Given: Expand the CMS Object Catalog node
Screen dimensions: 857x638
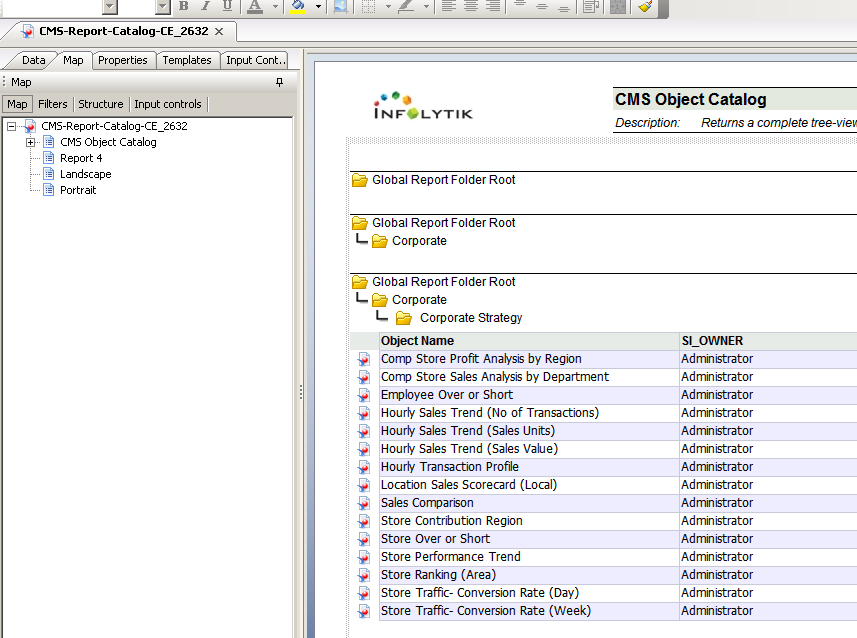Looking at the screenshot, I should [x=30, y=141].
